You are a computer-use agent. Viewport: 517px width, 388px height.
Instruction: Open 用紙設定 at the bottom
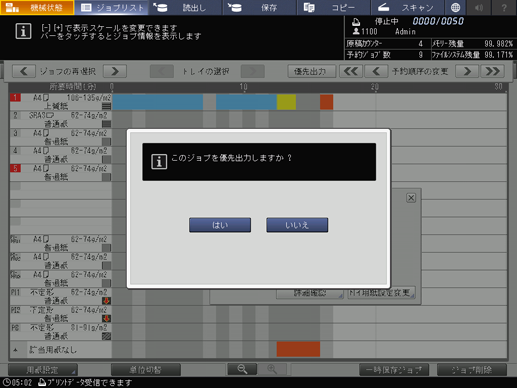[x=43, y=370]
